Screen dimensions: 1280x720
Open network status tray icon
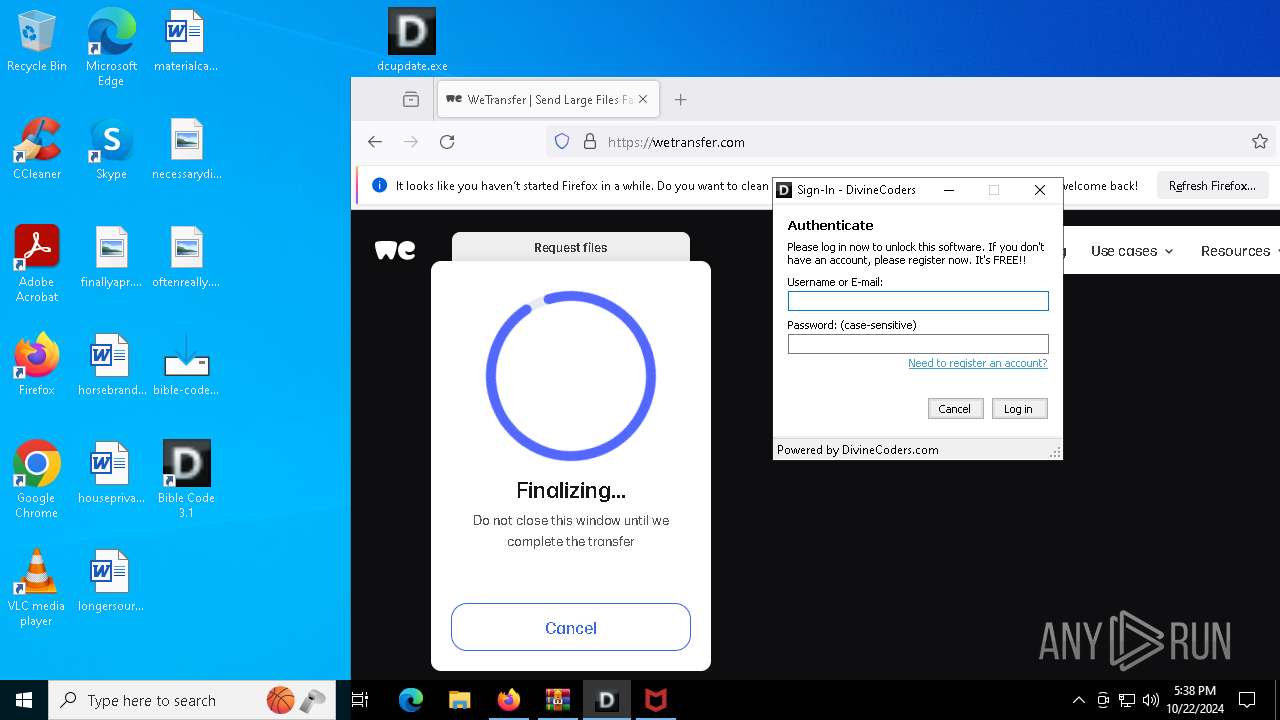[1127, 700]
